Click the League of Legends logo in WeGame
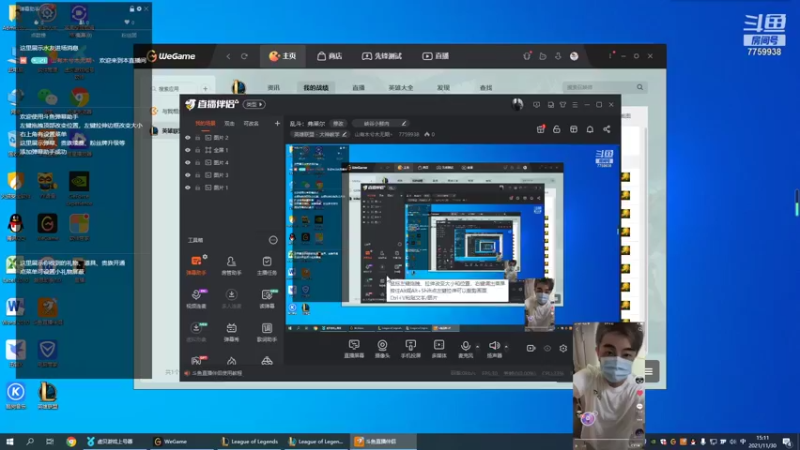The image size is (800, 450). click(x=238, y=87)
